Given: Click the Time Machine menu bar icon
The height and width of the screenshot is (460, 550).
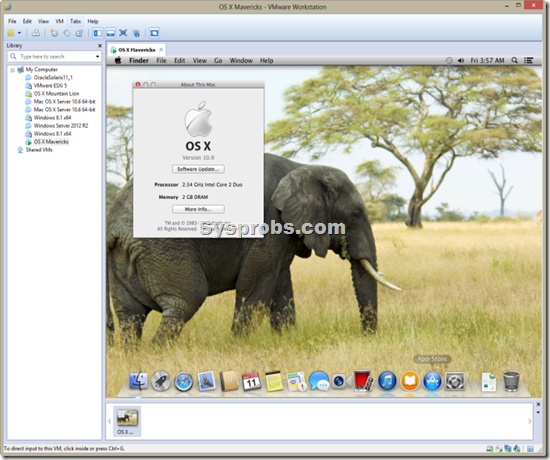Looking at the screenshot, I should pos(449,60).
